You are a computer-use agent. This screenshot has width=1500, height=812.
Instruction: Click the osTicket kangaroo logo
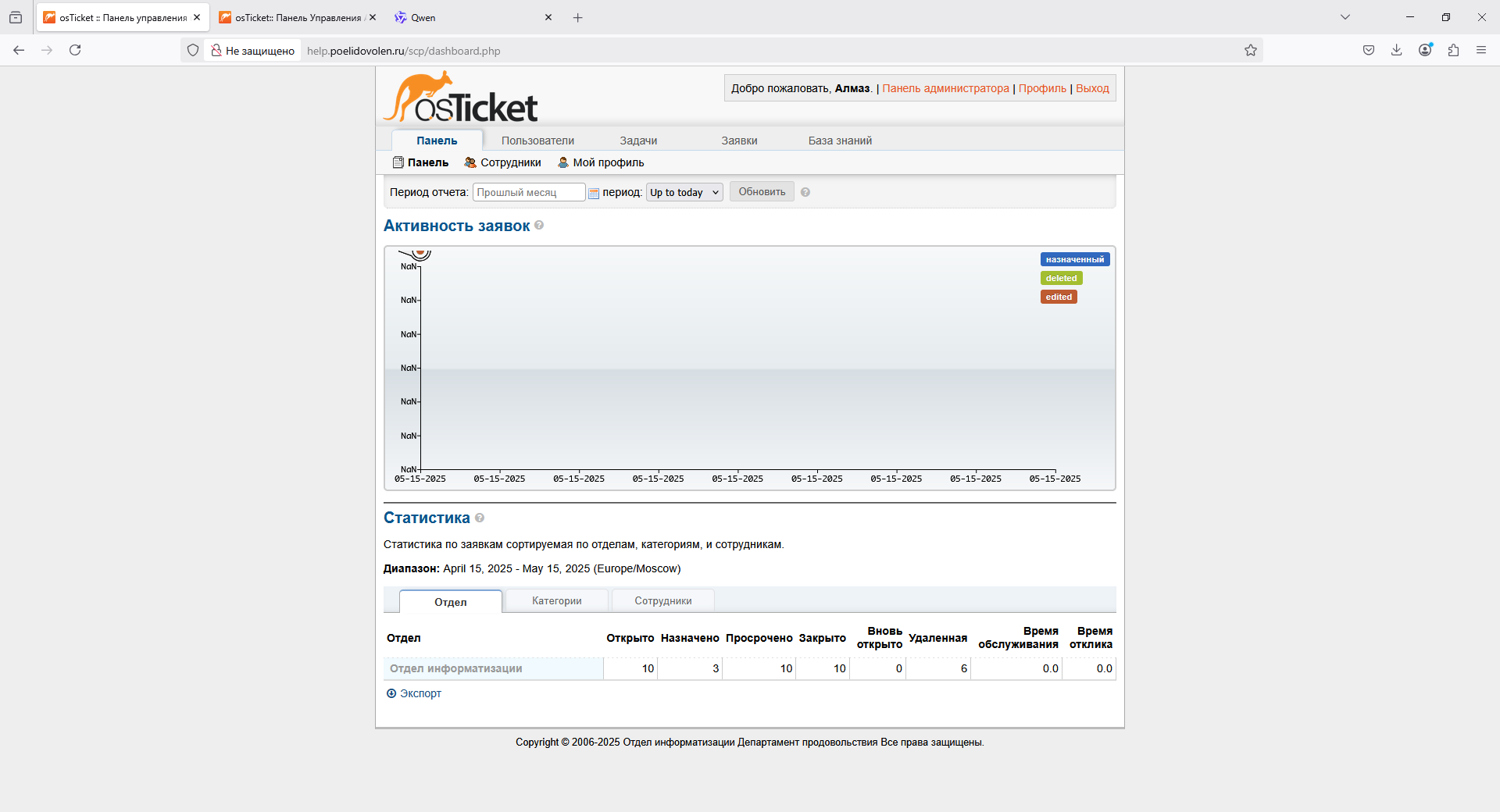461,98
